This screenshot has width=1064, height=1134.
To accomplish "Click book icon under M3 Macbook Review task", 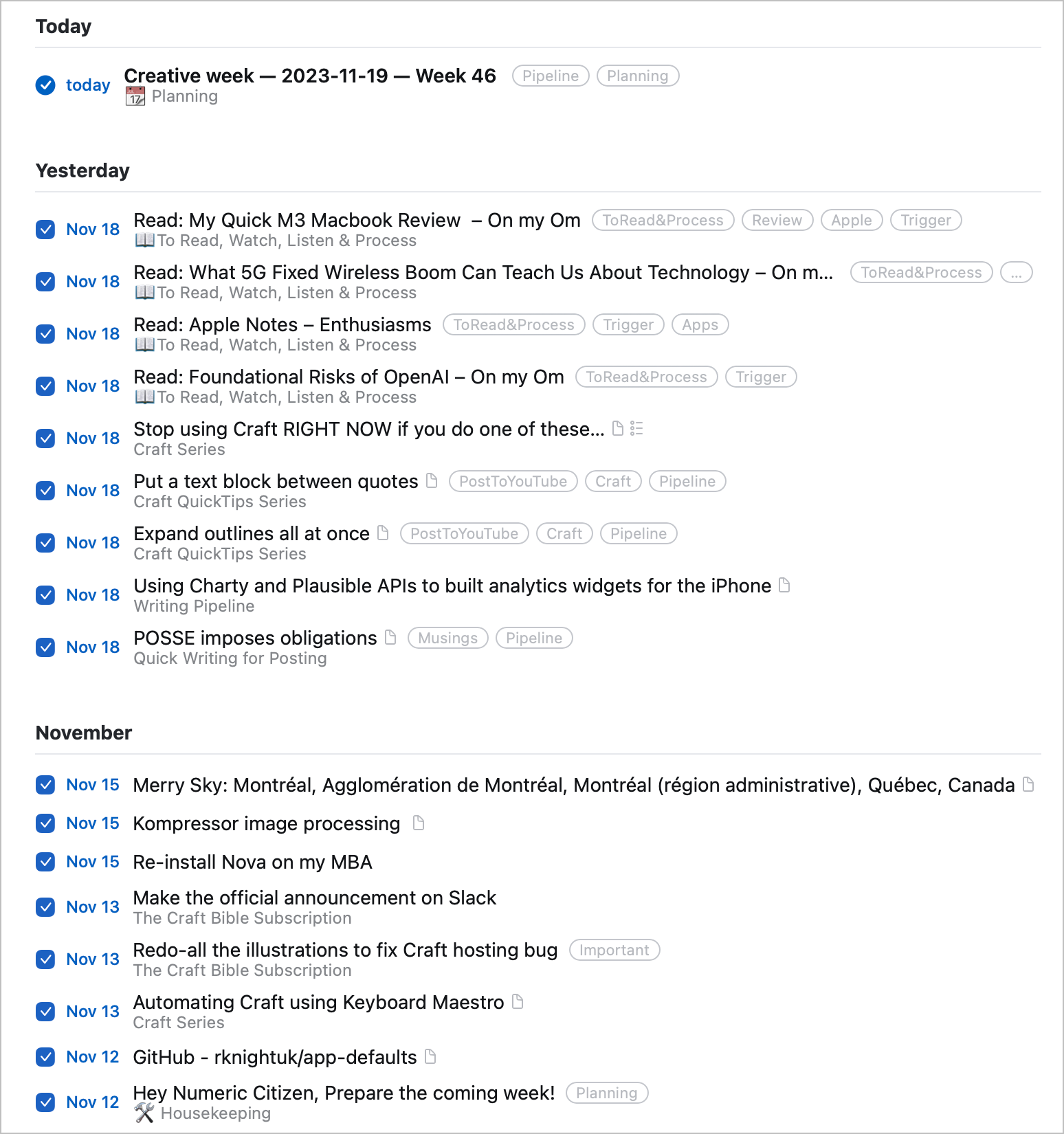I will (x=144, y=241).
